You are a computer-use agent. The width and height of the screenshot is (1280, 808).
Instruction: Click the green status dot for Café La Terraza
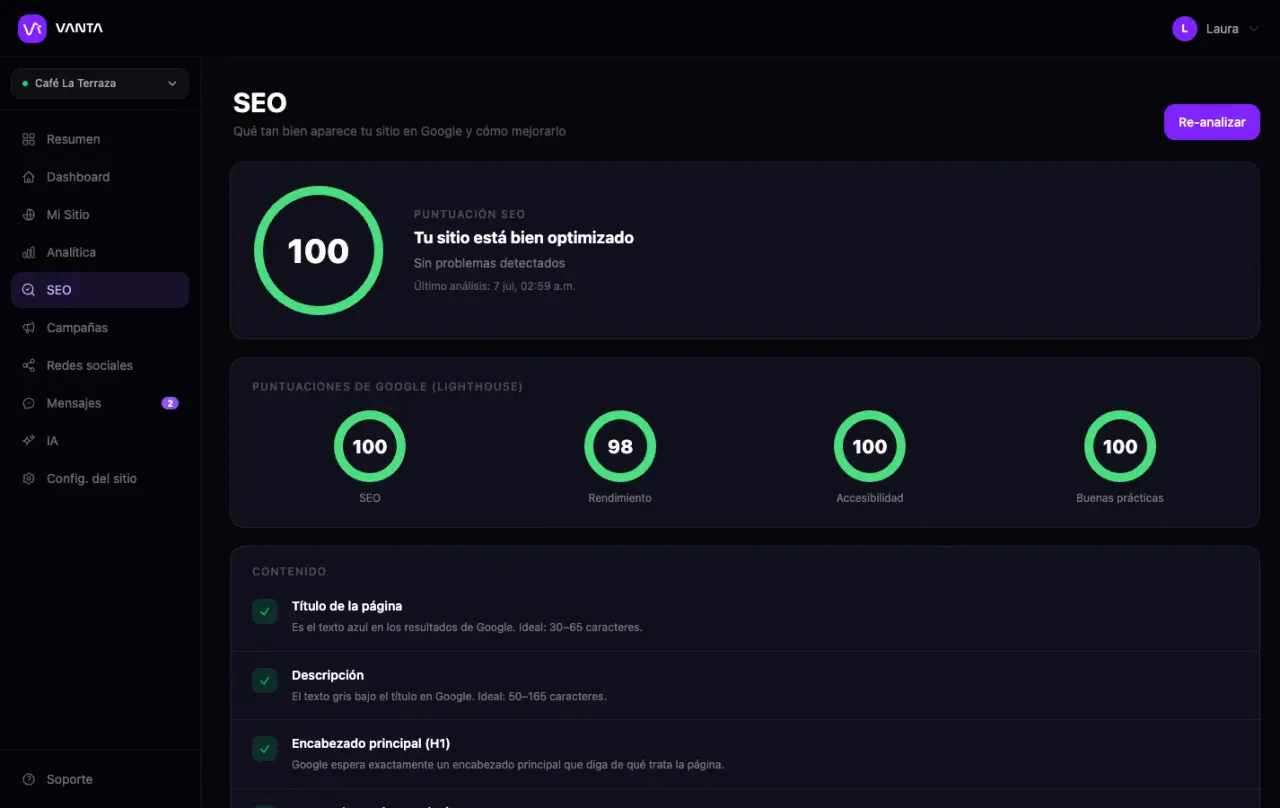pos(25,83)
